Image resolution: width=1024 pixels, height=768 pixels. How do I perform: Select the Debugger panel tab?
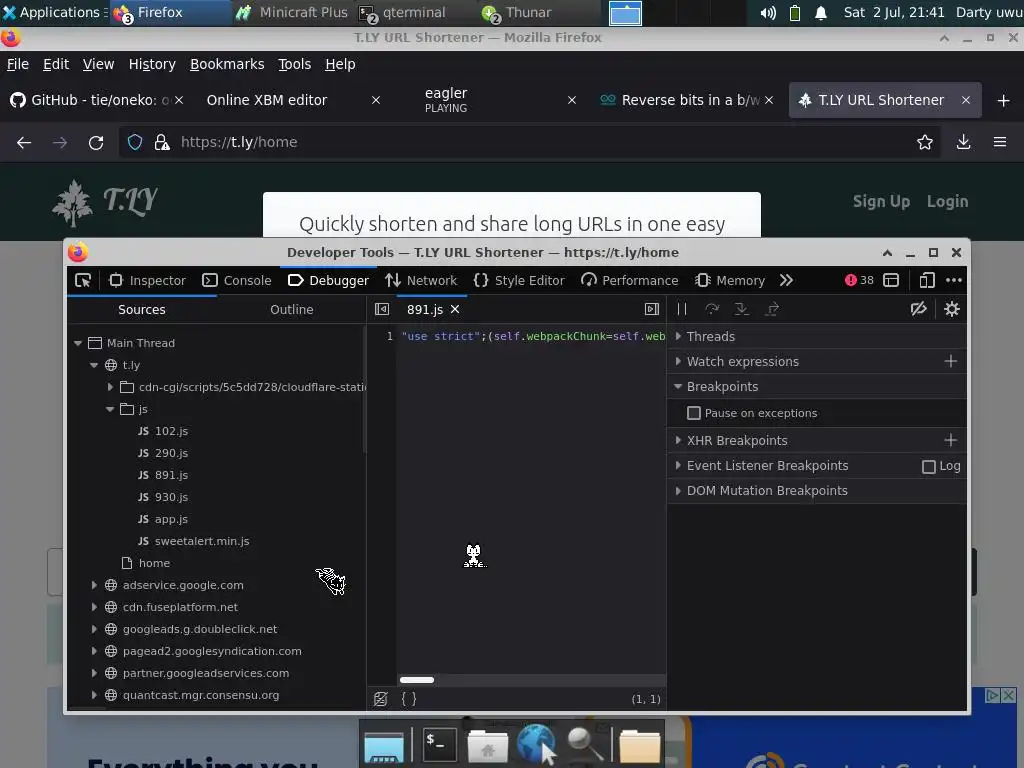point(328,280)
